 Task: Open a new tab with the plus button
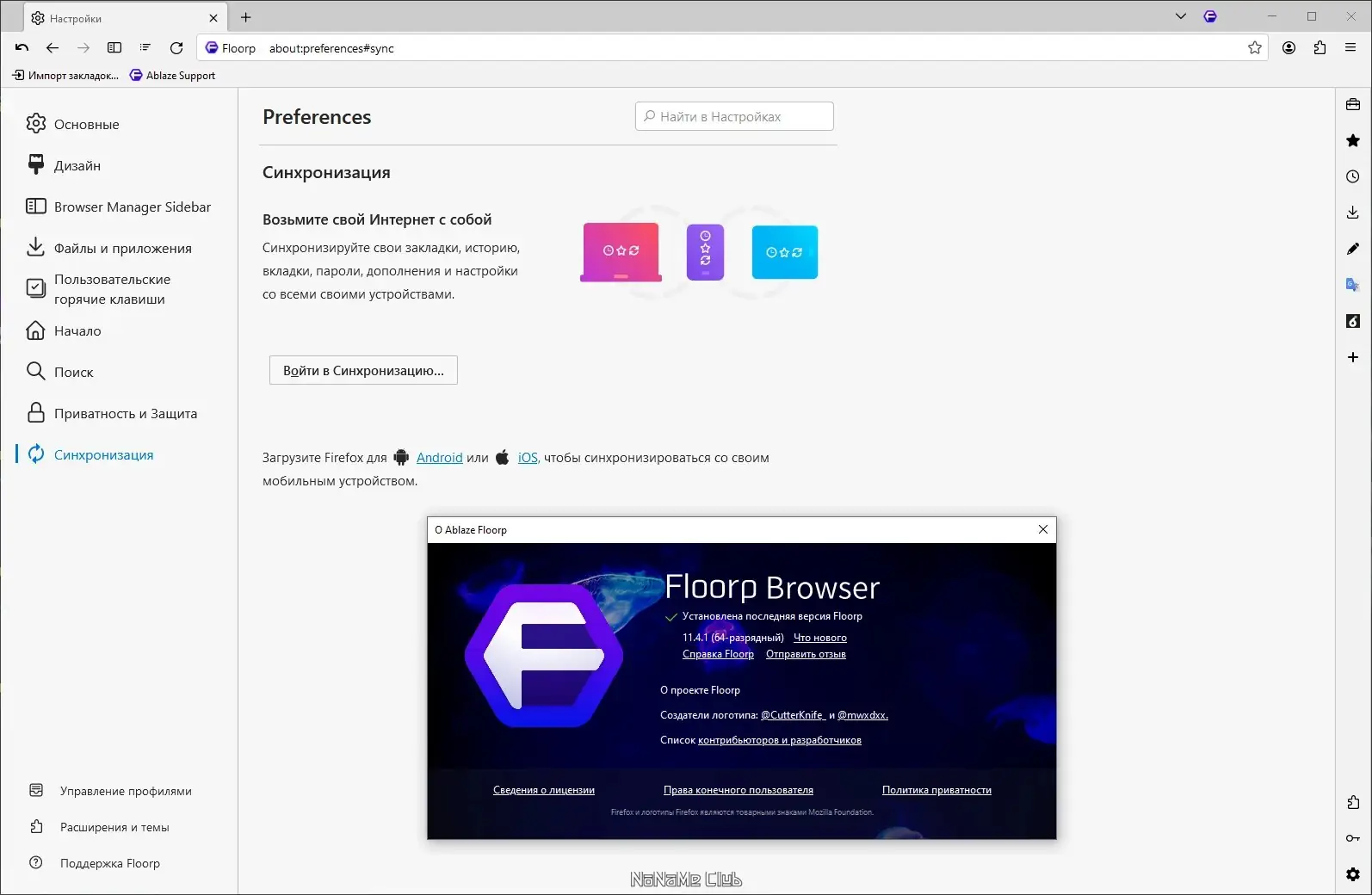pyautogui.click(x=246, y=17)
